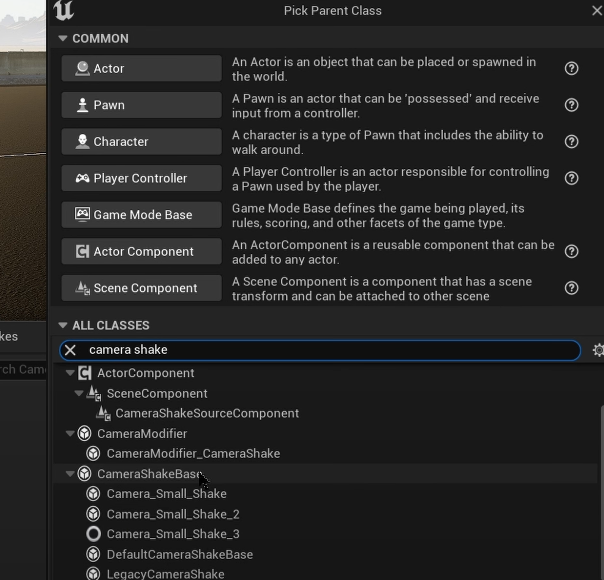The width and height of the screenshot is (604, 580).
Task: Select DefaultCameraShakeBase class entry
Action: pyautogui.click(x=179, y=554)
